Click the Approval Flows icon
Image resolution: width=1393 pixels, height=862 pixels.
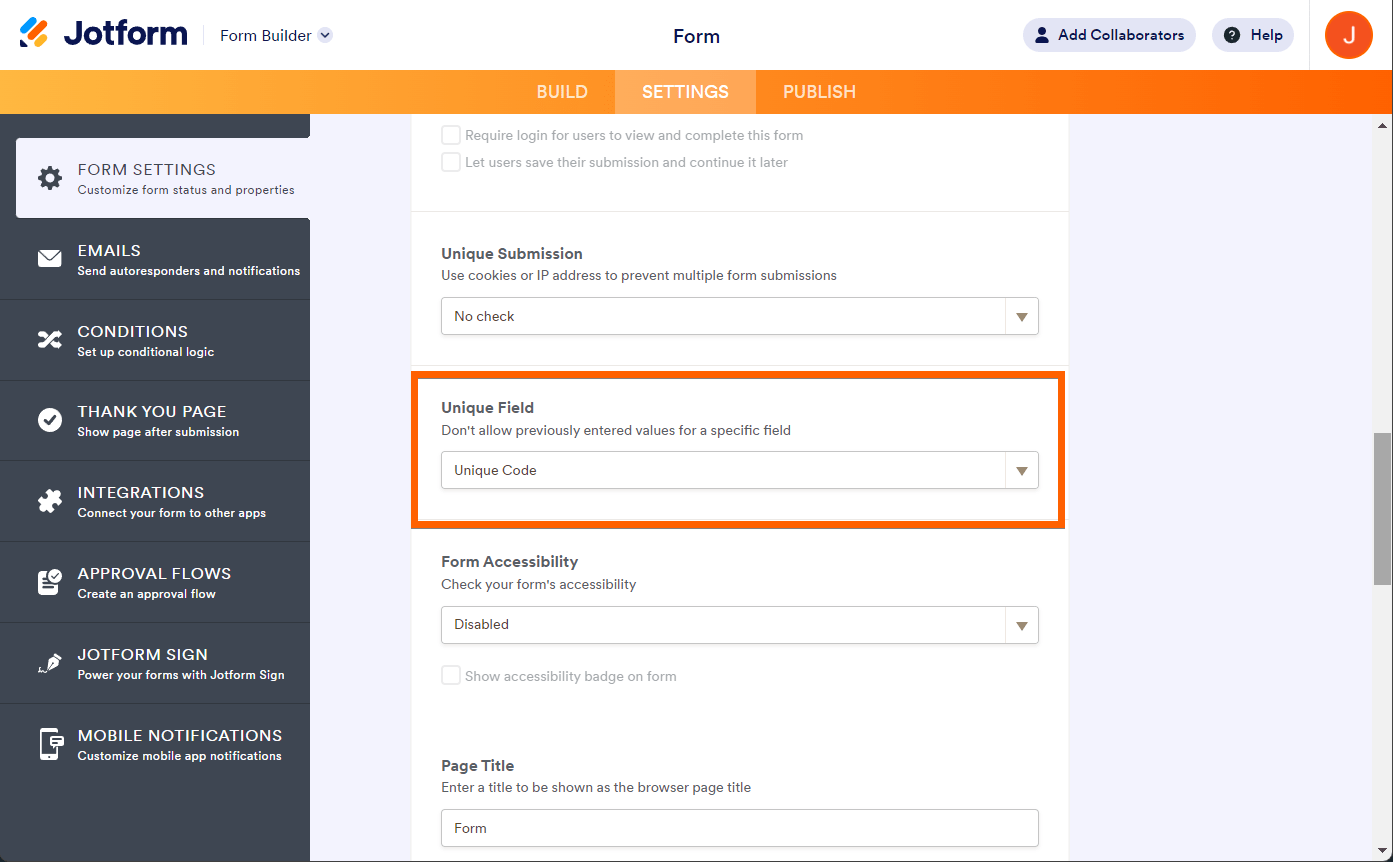coord(50,582)
